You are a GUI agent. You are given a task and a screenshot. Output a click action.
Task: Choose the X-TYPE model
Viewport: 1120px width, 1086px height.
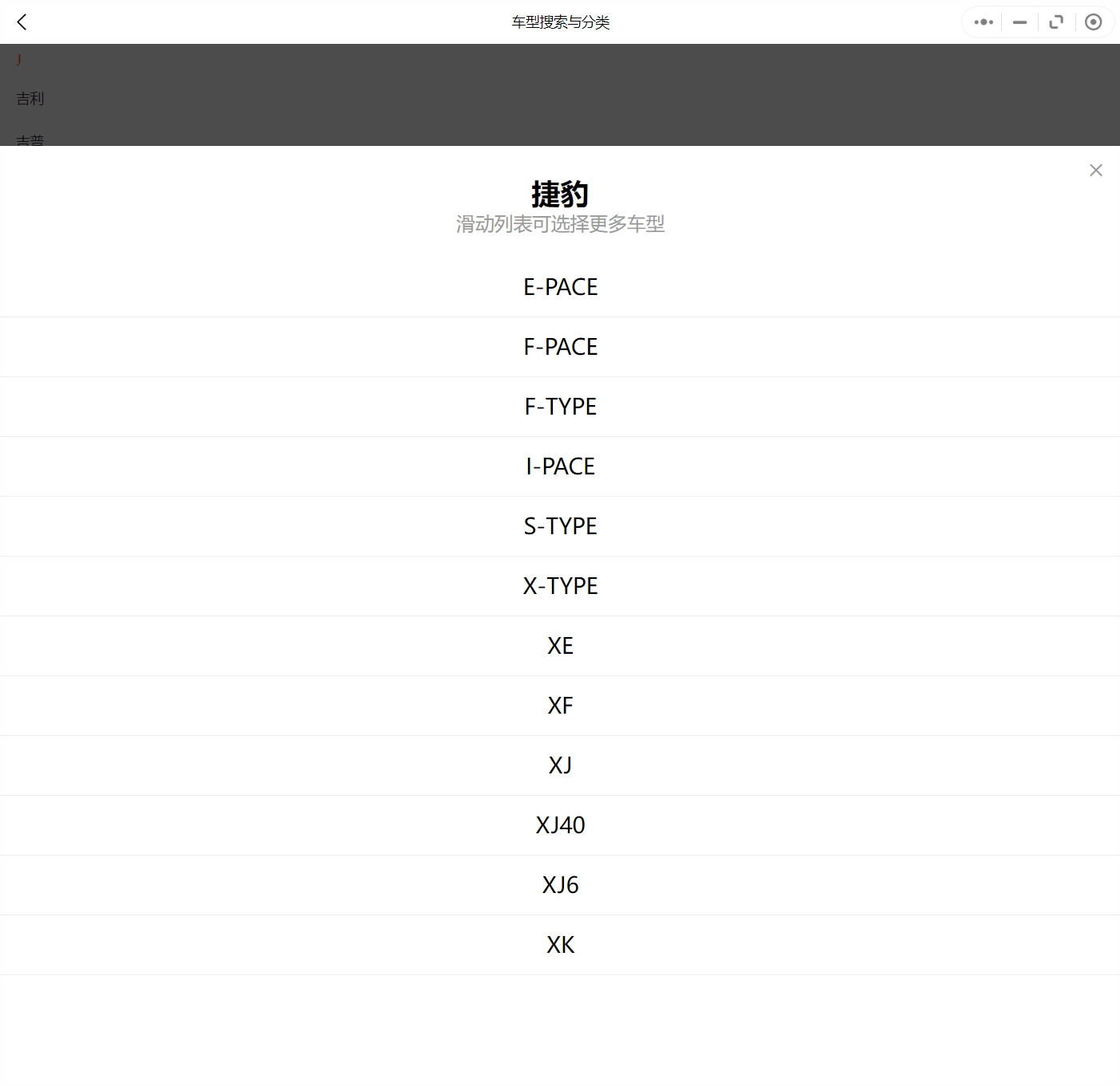click(x=560, y=586)
